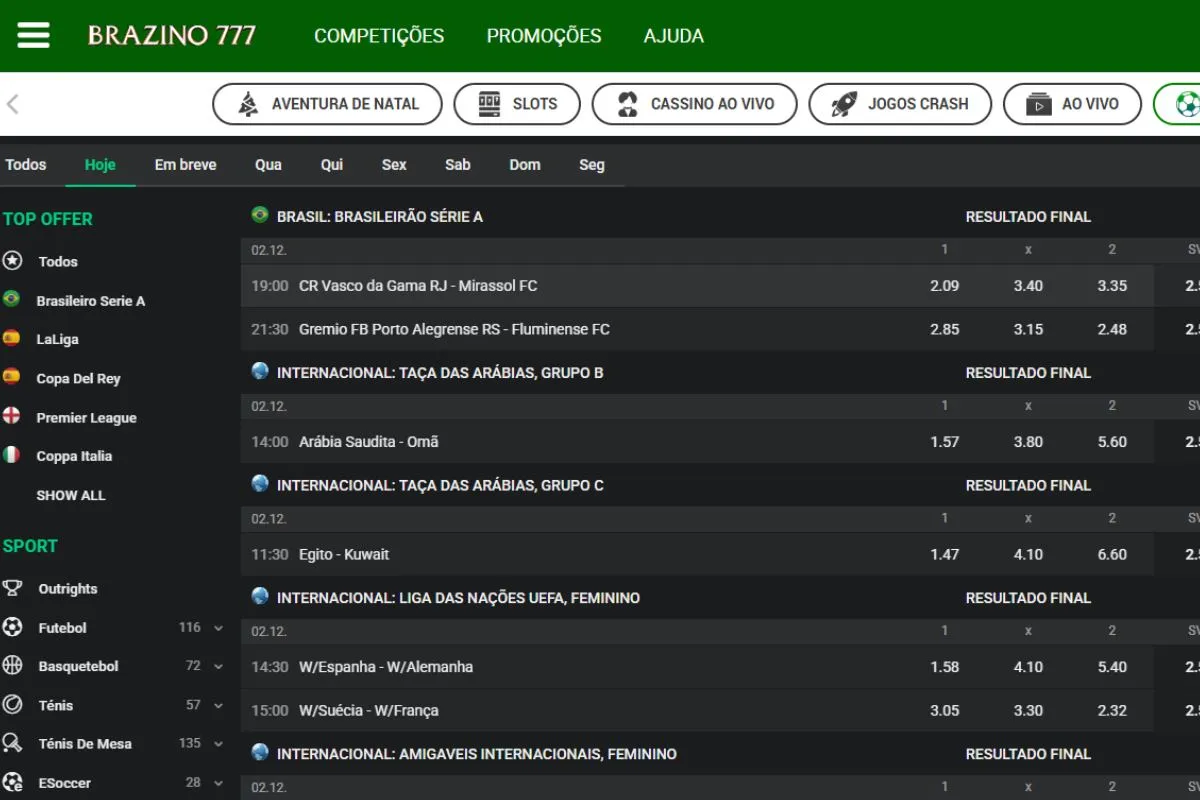
Task: Click the Futebol soccer ball icon
Action: 12,628
